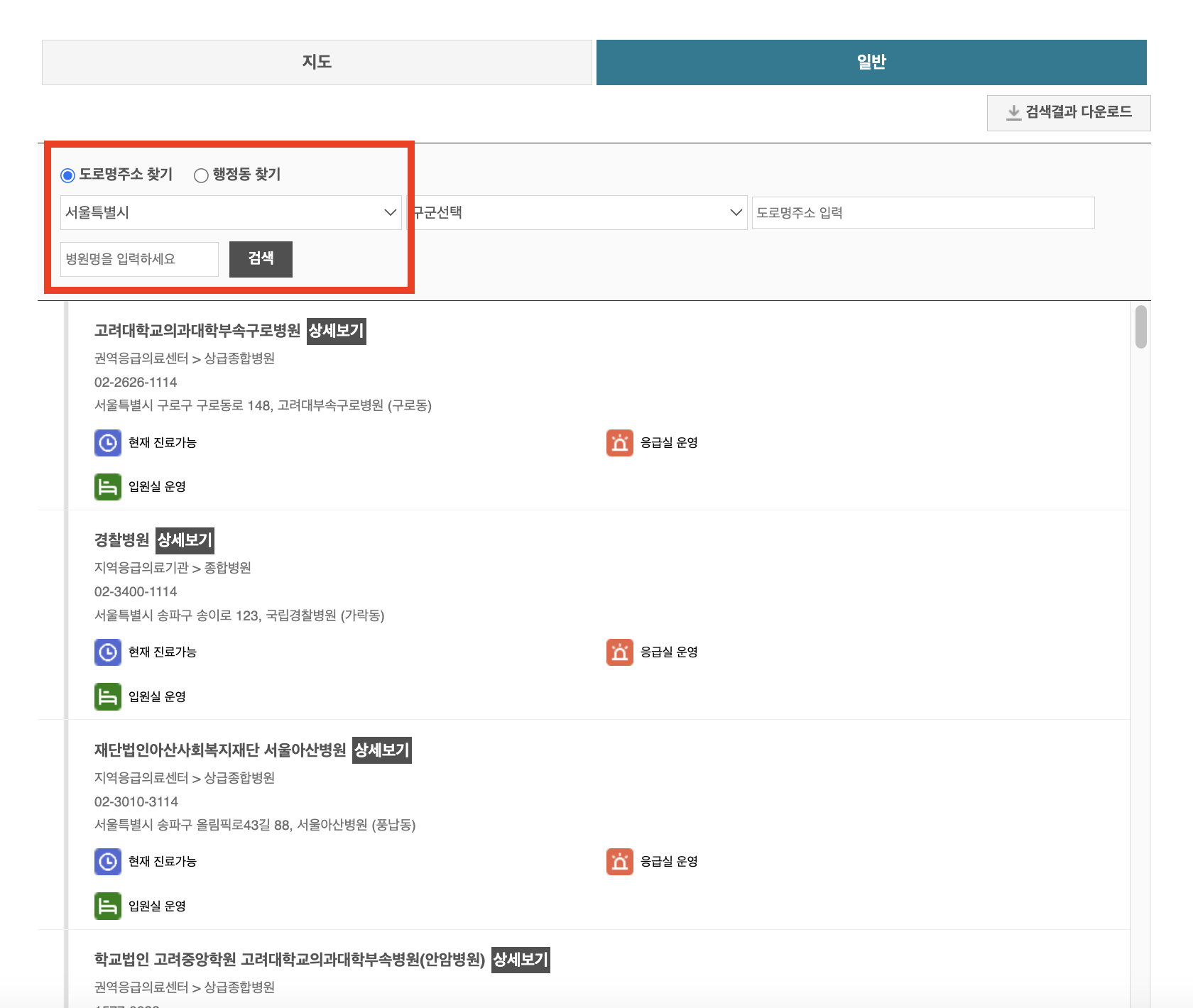The height and width of the screenshot is (1008, 1193).
Task: Click bed icon for 구로병원 입원실 운영
Action: 108,487
